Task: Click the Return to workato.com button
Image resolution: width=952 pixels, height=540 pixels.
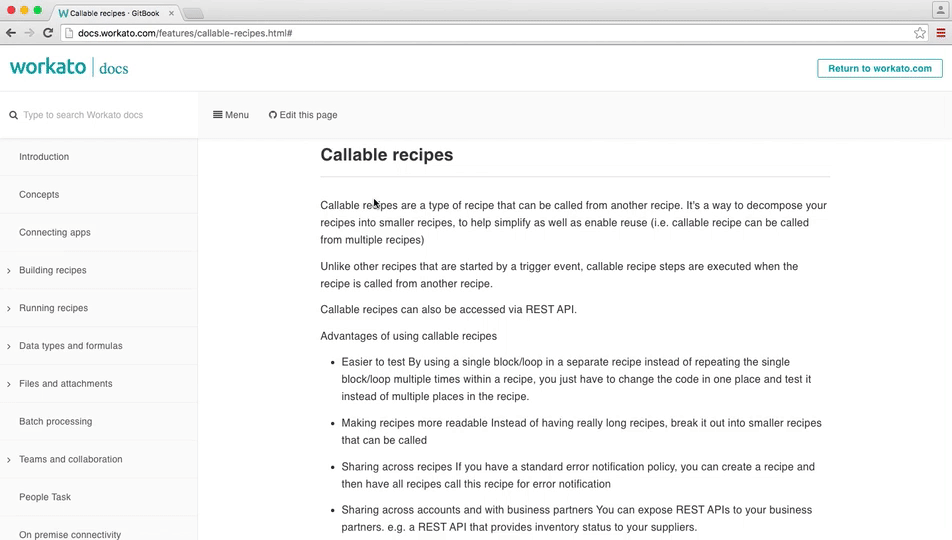Action: [879, 69]
